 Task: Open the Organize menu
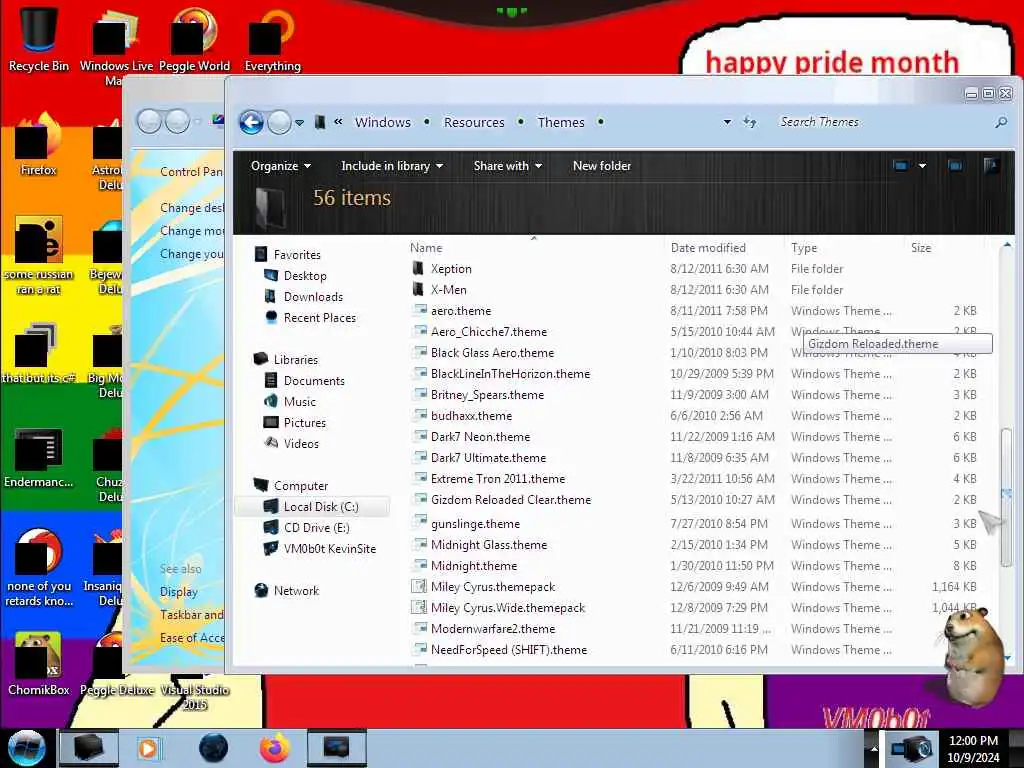(x=281, y=166)
